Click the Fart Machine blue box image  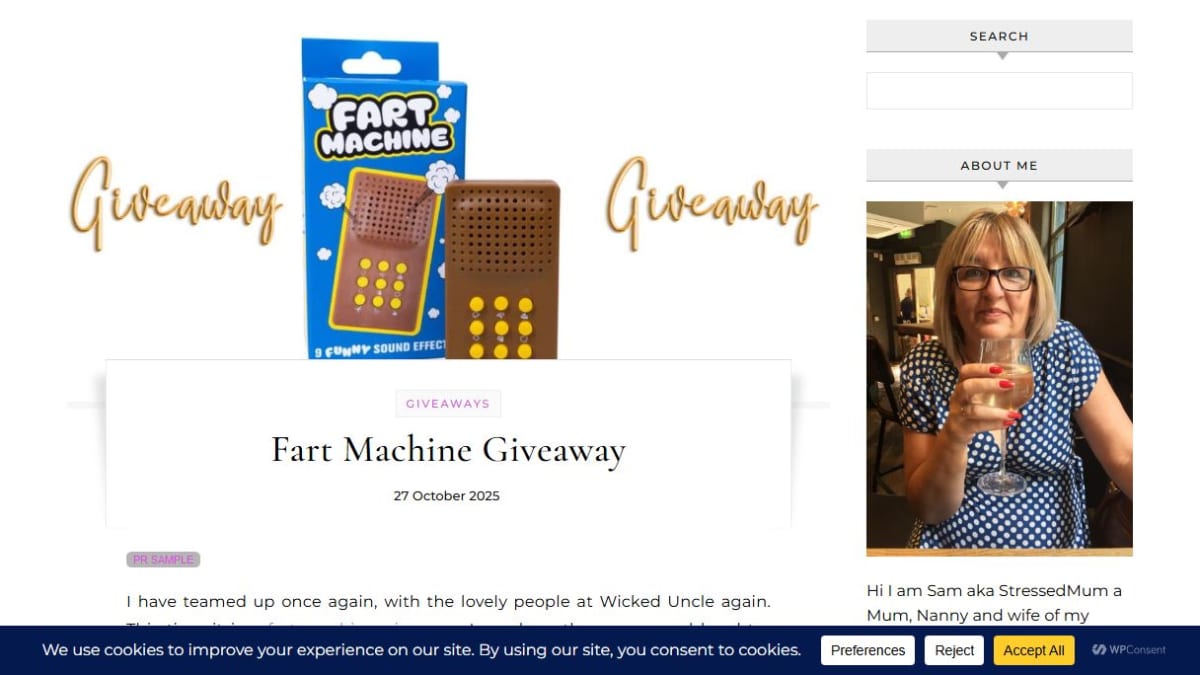tap(385, 198)
